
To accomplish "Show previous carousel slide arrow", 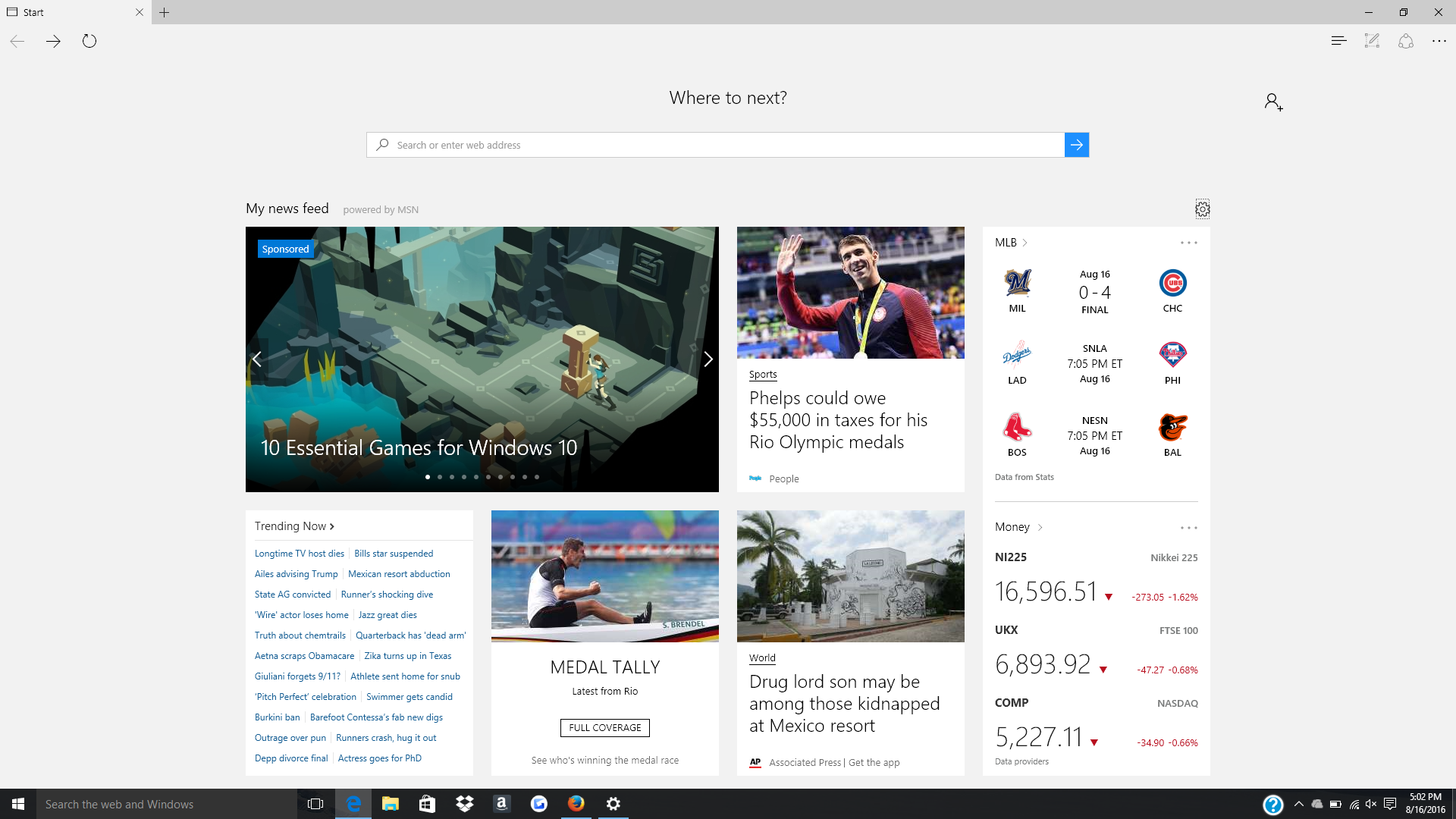I will click(257, 359).
